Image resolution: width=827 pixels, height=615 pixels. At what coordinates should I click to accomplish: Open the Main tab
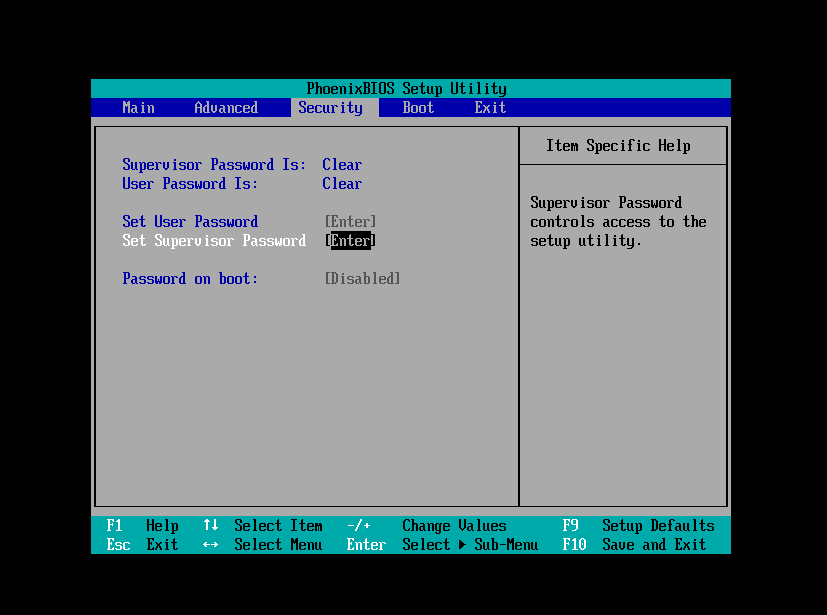[x=138, y=108]
